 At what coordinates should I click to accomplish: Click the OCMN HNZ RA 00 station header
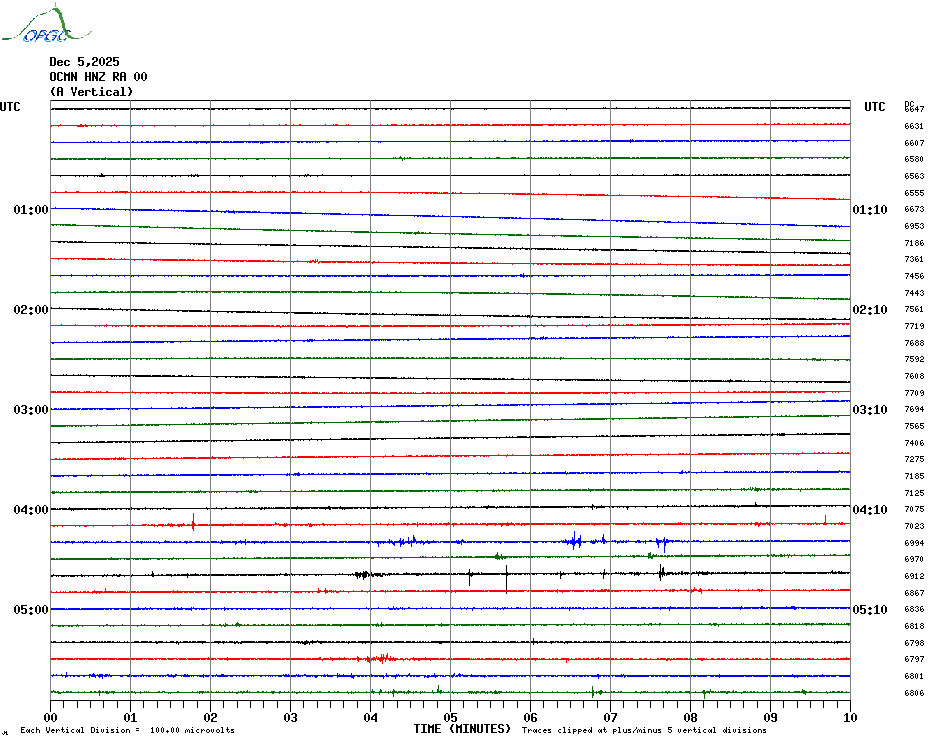(98, 77)
